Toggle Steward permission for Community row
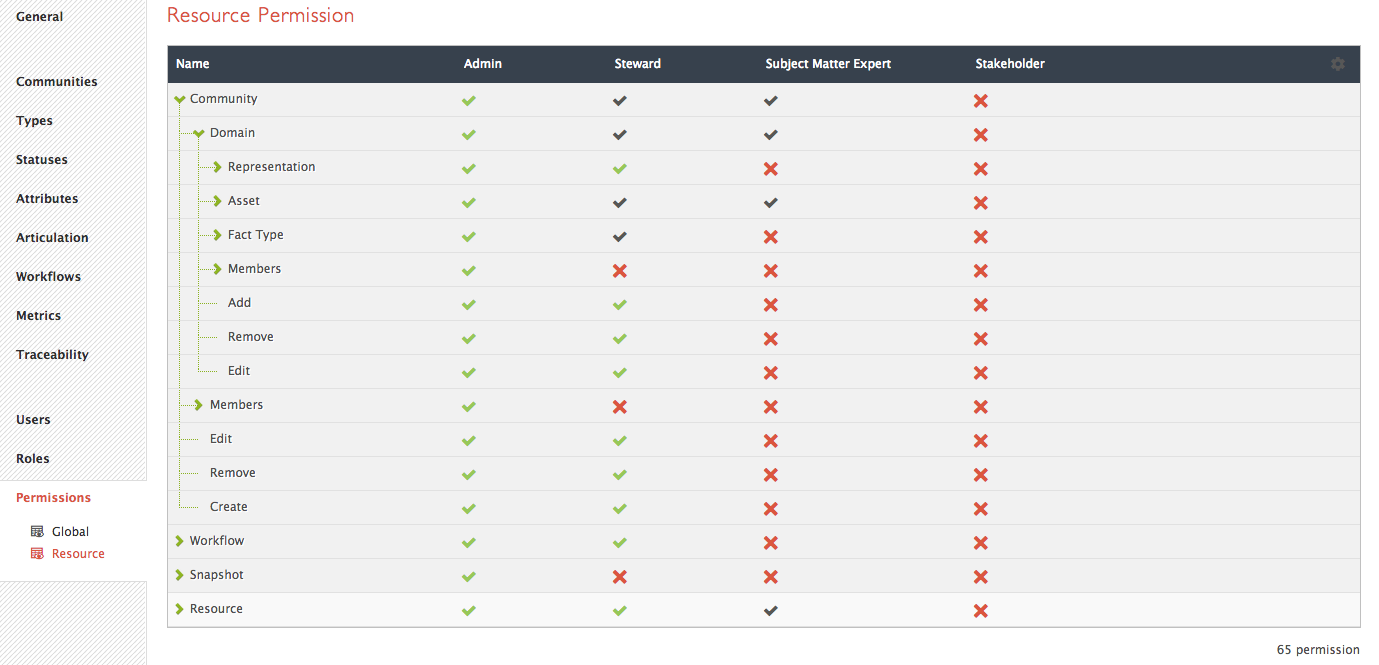Viewport: 1379px width, 665px height. point(620,100)
